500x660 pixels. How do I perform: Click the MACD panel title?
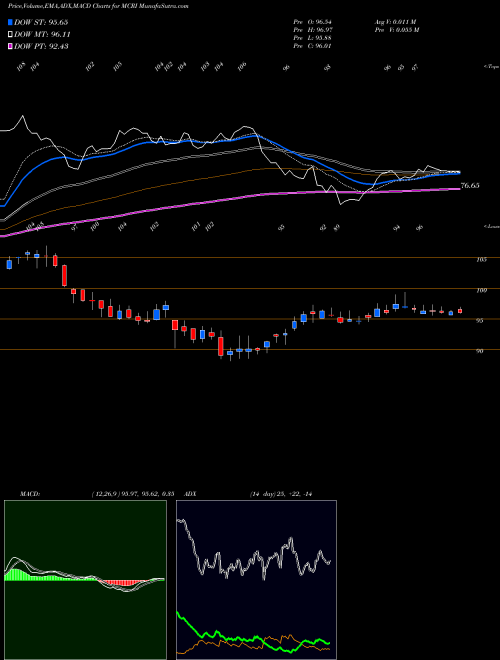click(29, 494)
